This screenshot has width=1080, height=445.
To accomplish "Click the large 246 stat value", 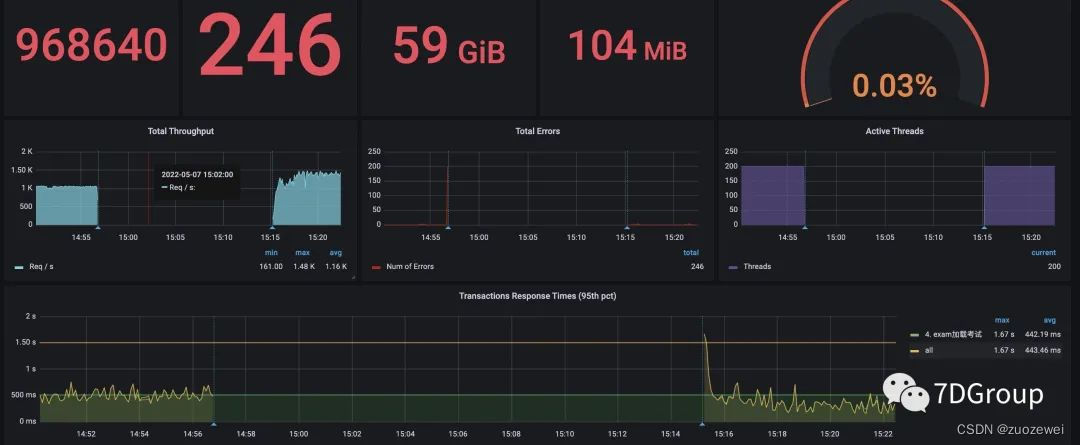I will tap(270, 47).
